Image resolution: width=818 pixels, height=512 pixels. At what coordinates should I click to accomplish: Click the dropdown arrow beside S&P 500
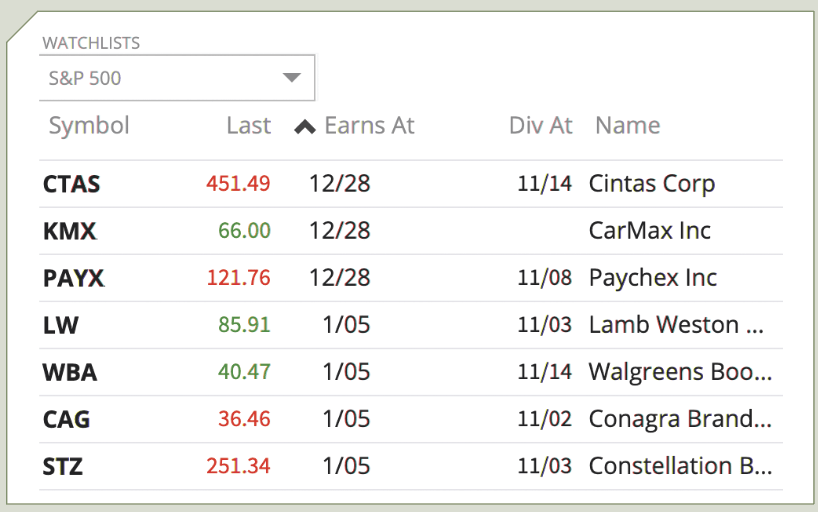(292, 78)
